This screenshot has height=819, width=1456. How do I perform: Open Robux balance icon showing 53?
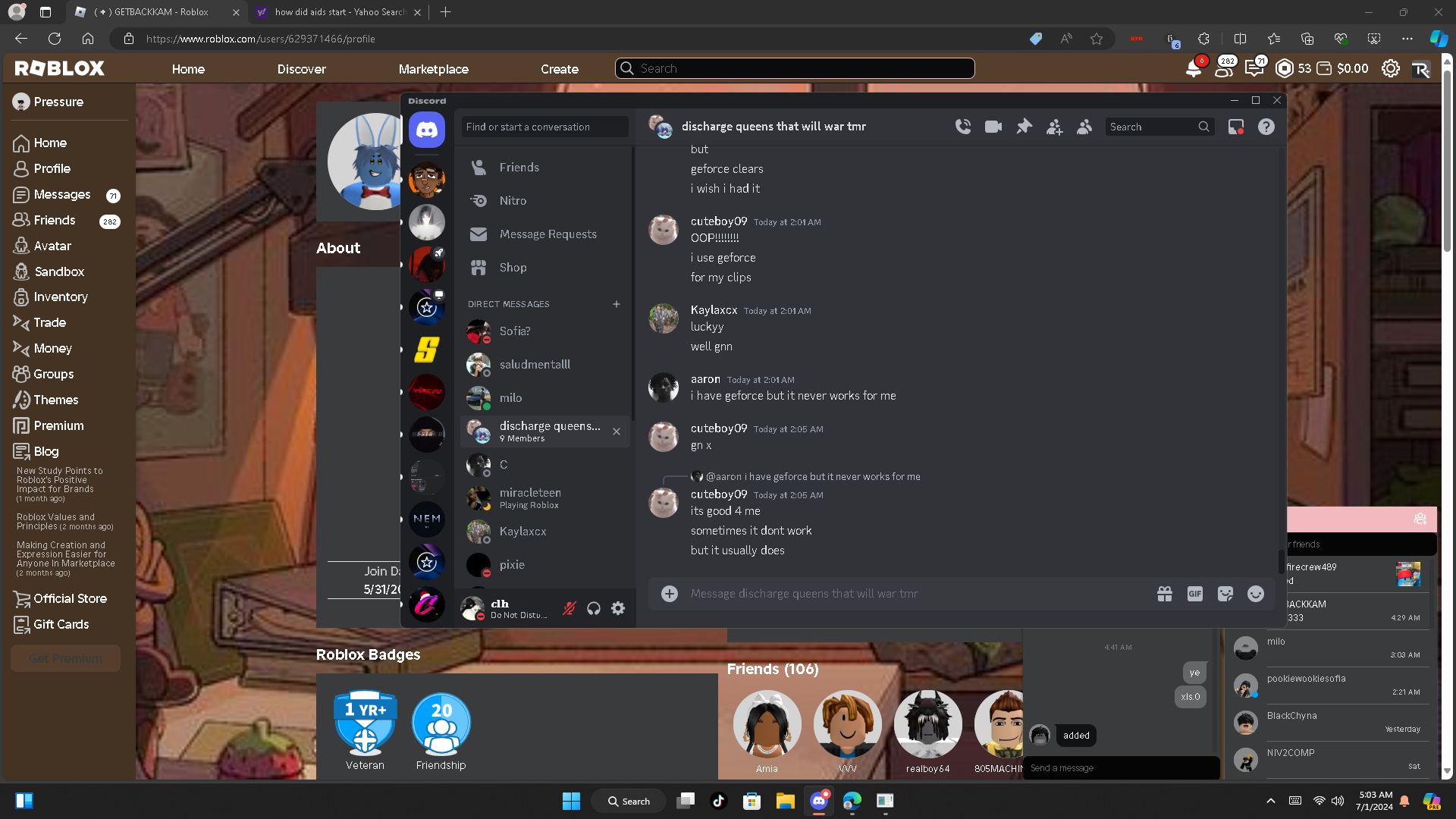(x=1285, y=68)
